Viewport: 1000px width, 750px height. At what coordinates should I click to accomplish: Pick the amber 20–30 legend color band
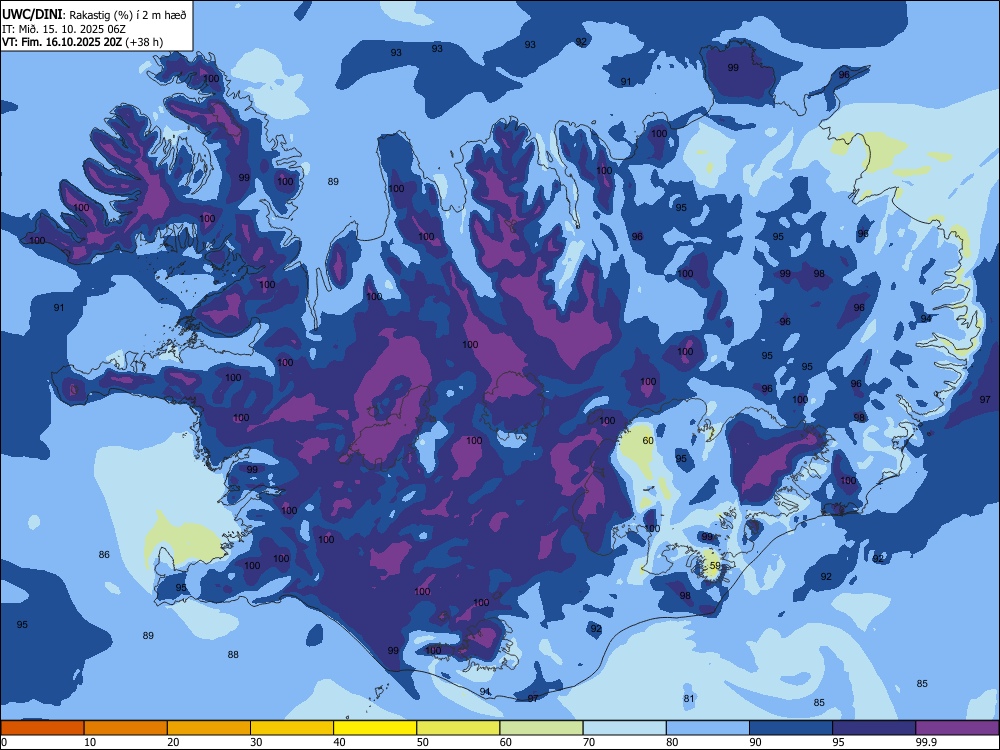[209, 728]
